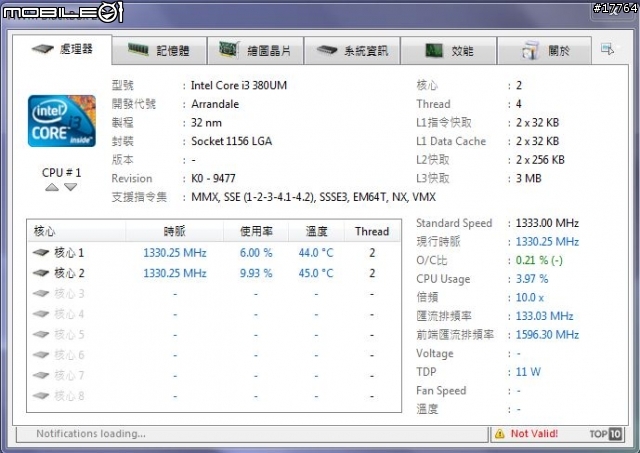Image resolution: width=640 pixels, height=453 pixels.
Task: Click the 0.21 % (-) overclock value
Action: 539,260
